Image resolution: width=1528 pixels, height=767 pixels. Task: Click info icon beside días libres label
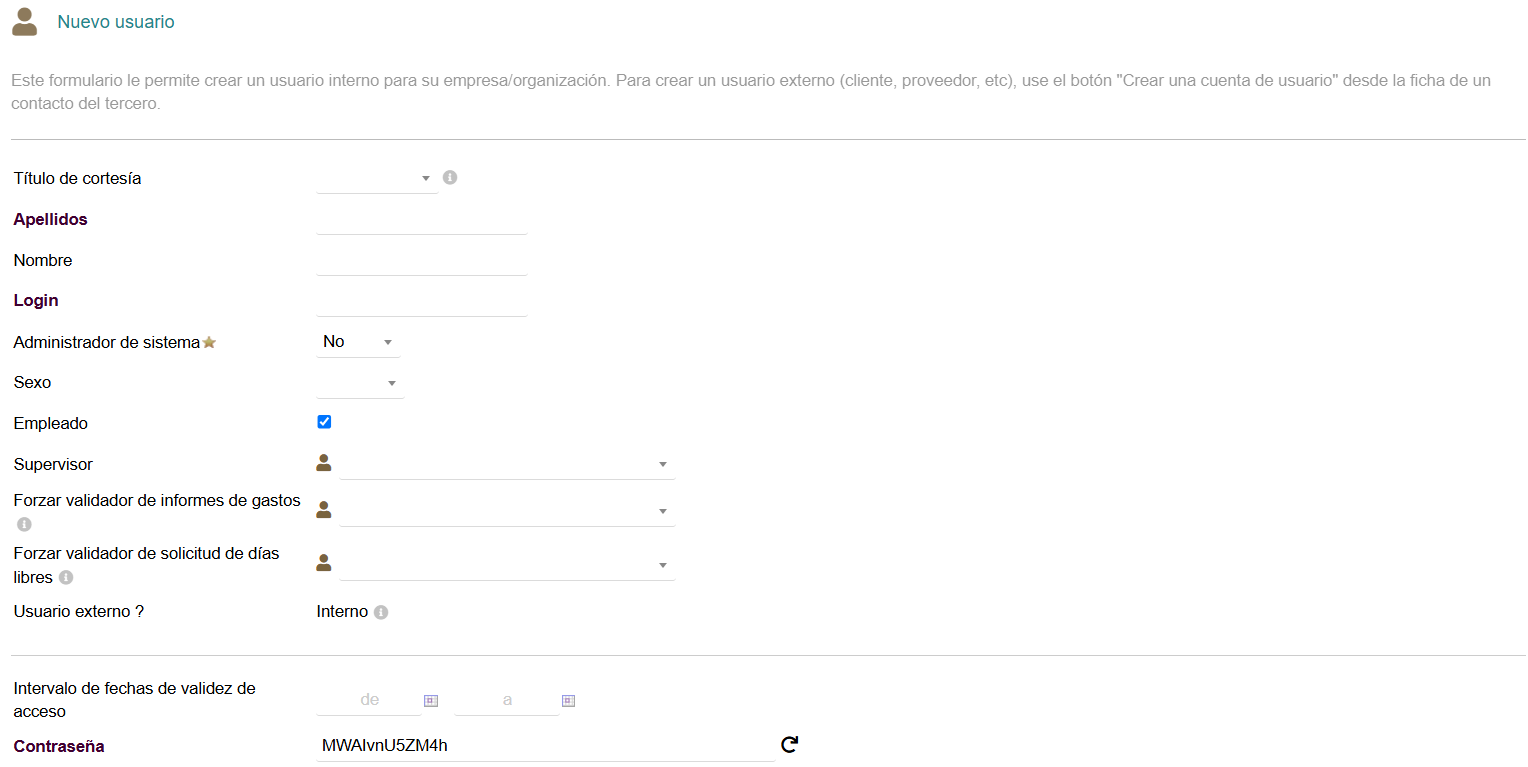click(x=66, y=577)
